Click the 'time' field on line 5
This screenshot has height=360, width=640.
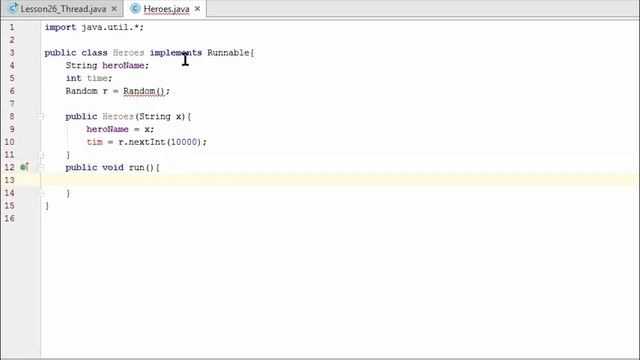tap(97, 78)
